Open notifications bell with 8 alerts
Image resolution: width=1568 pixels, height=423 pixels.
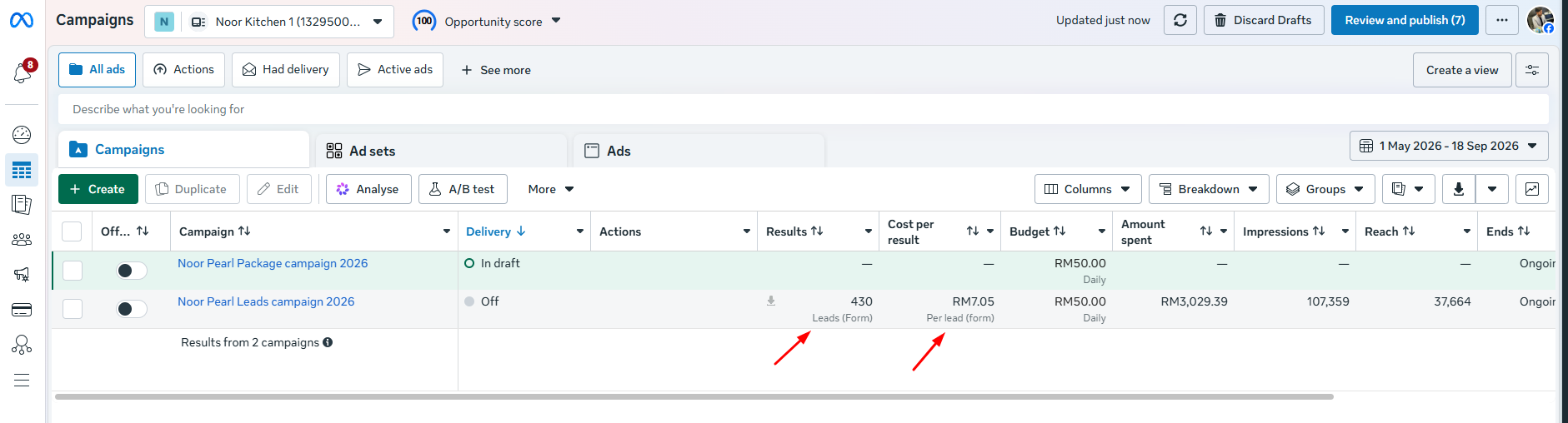point(23,72)
